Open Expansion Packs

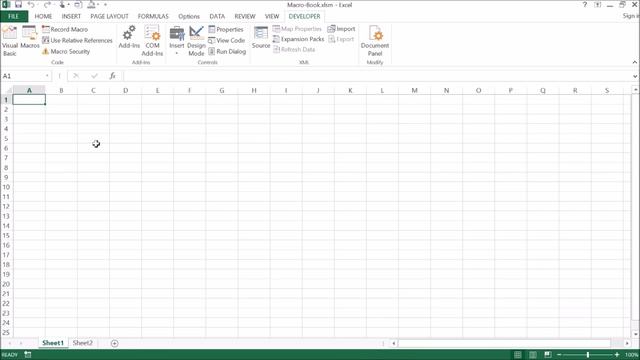[298, 39]
